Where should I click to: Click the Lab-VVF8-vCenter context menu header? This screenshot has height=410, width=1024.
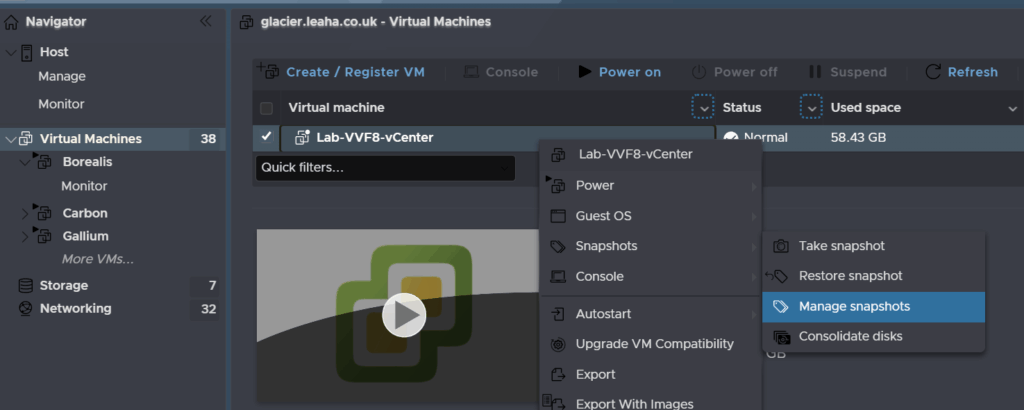650,155
